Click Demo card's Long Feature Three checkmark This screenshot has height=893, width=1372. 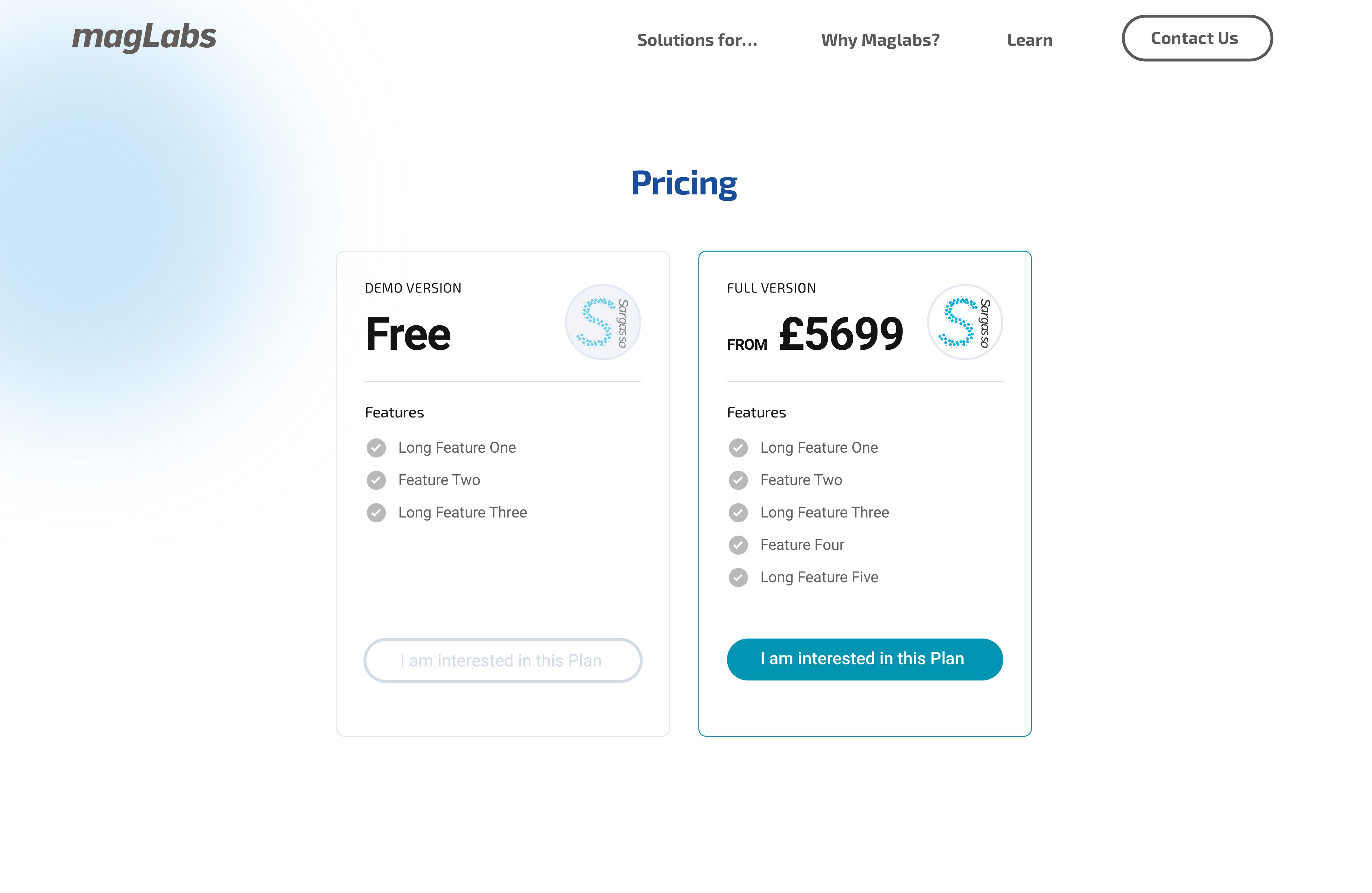[376, 512]
